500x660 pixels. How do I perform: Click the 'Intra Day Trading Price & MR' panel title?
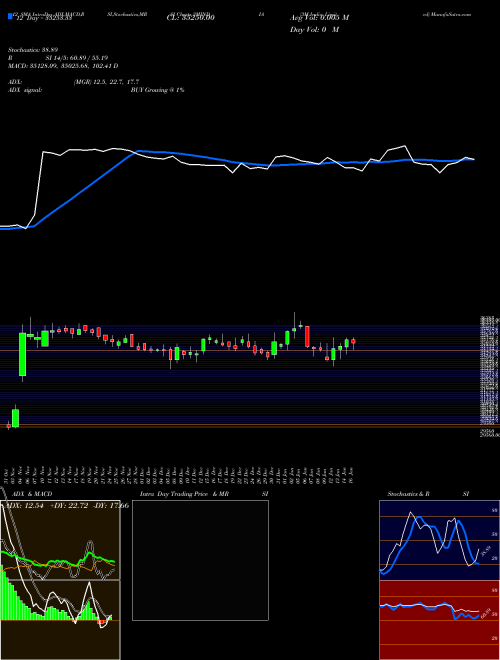pos(184,494)
